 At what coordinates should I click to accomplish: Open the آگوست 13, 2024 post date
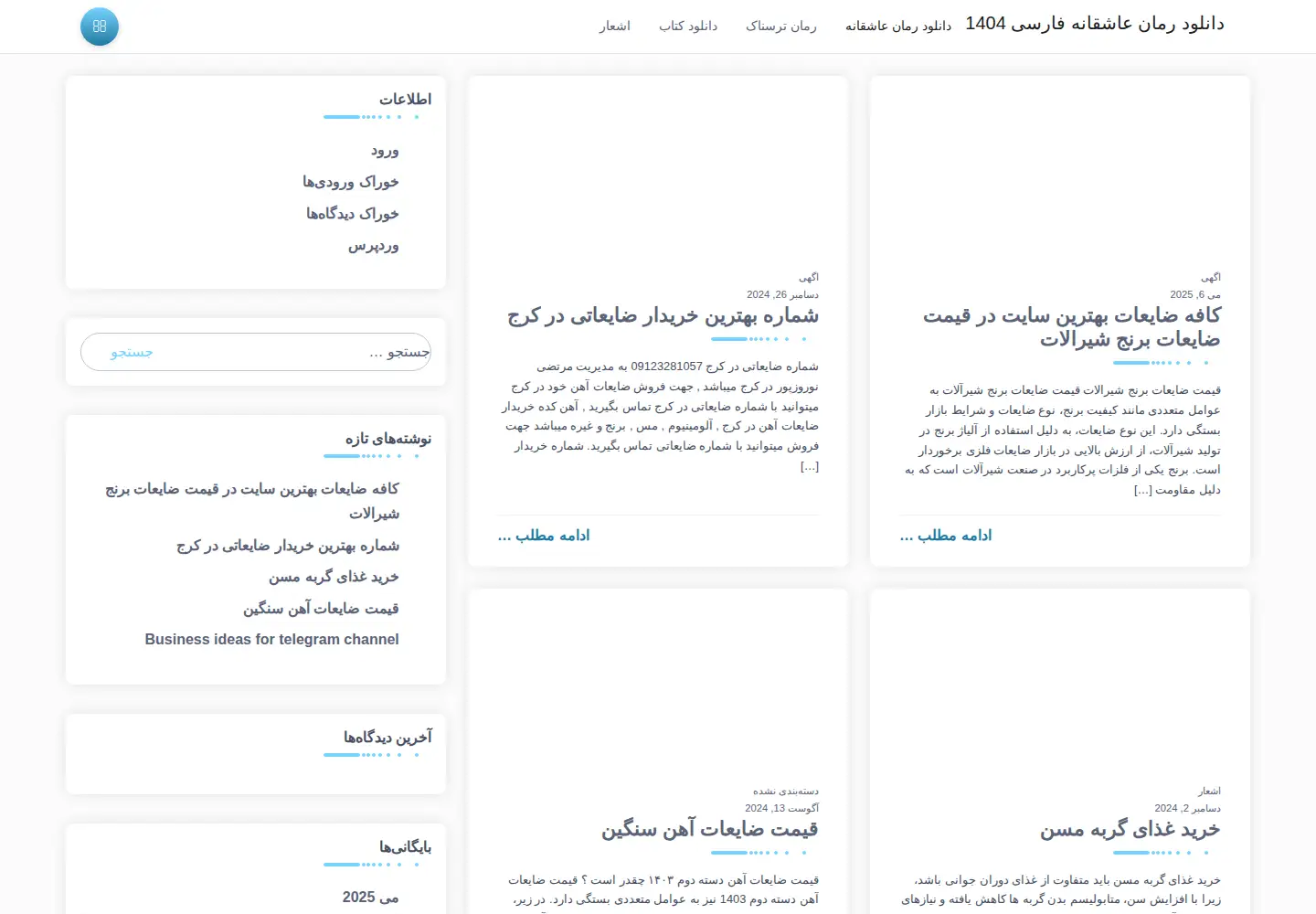click(782, 808)
